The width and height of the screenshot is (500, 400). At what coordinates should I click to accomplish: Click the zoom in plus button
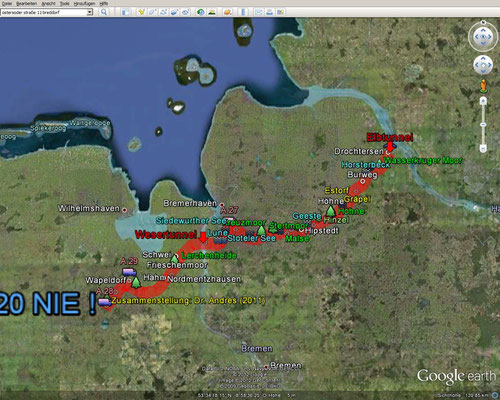point(483,100)
